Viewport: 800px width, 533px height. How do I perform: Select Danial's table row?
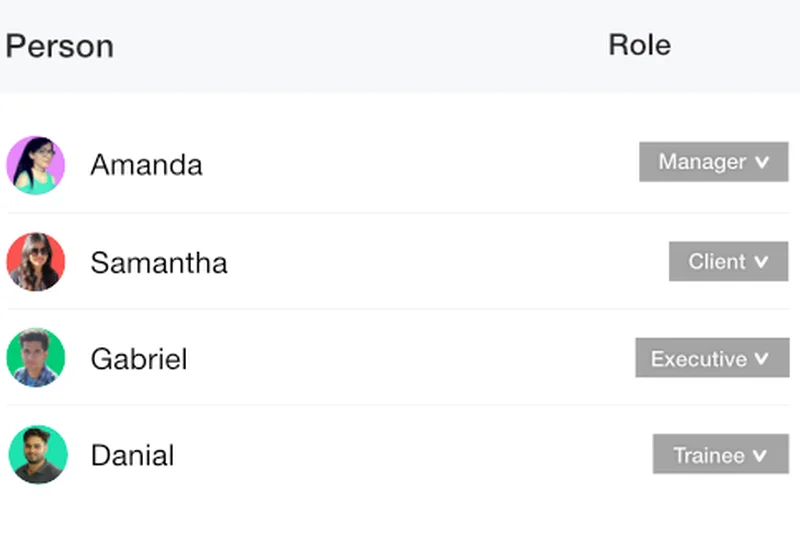pos(400,455)
